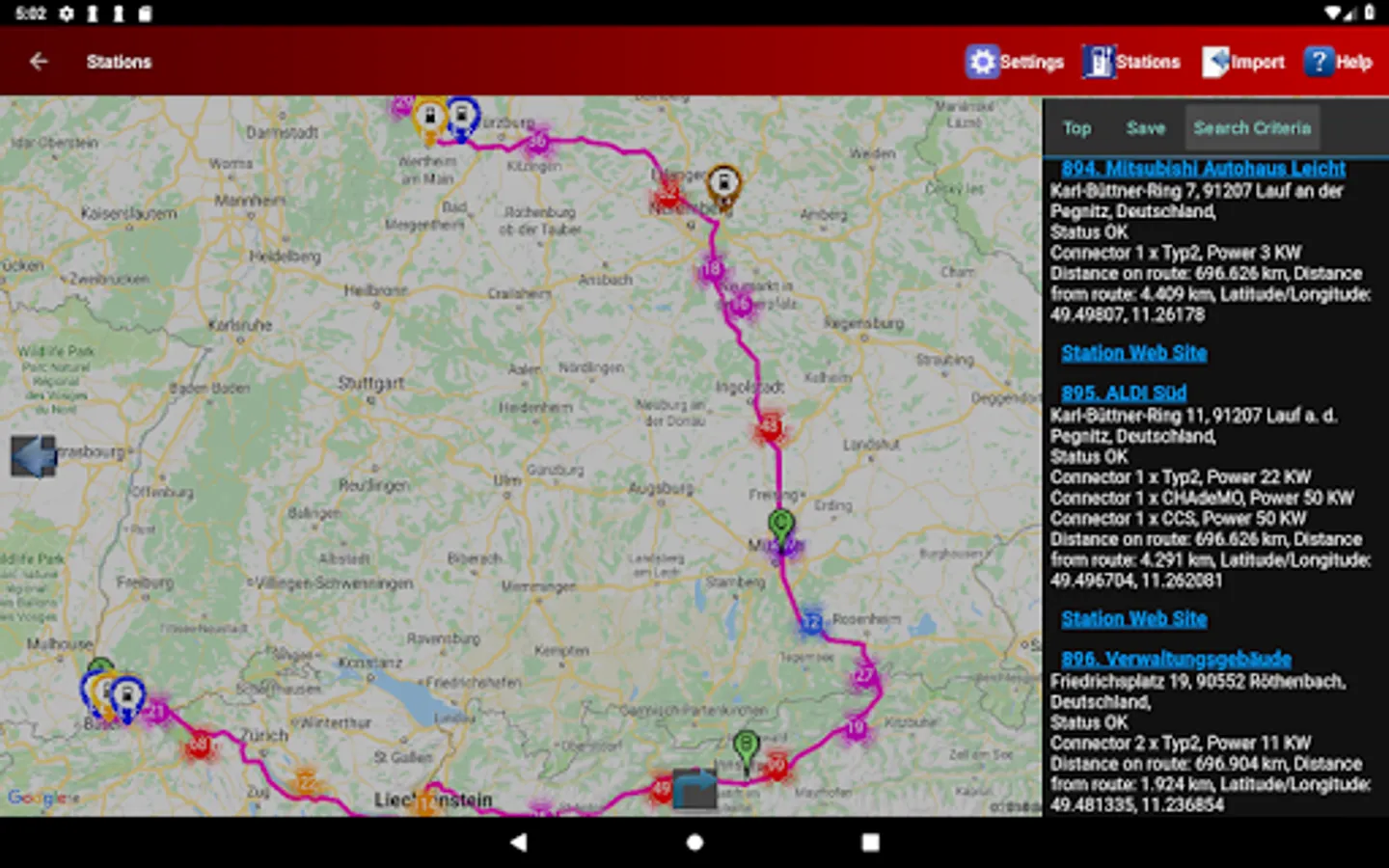The image size is (1389, 868).
Task: Select the blue charging station pin near Würzburg
Action: tap(462, 119)
